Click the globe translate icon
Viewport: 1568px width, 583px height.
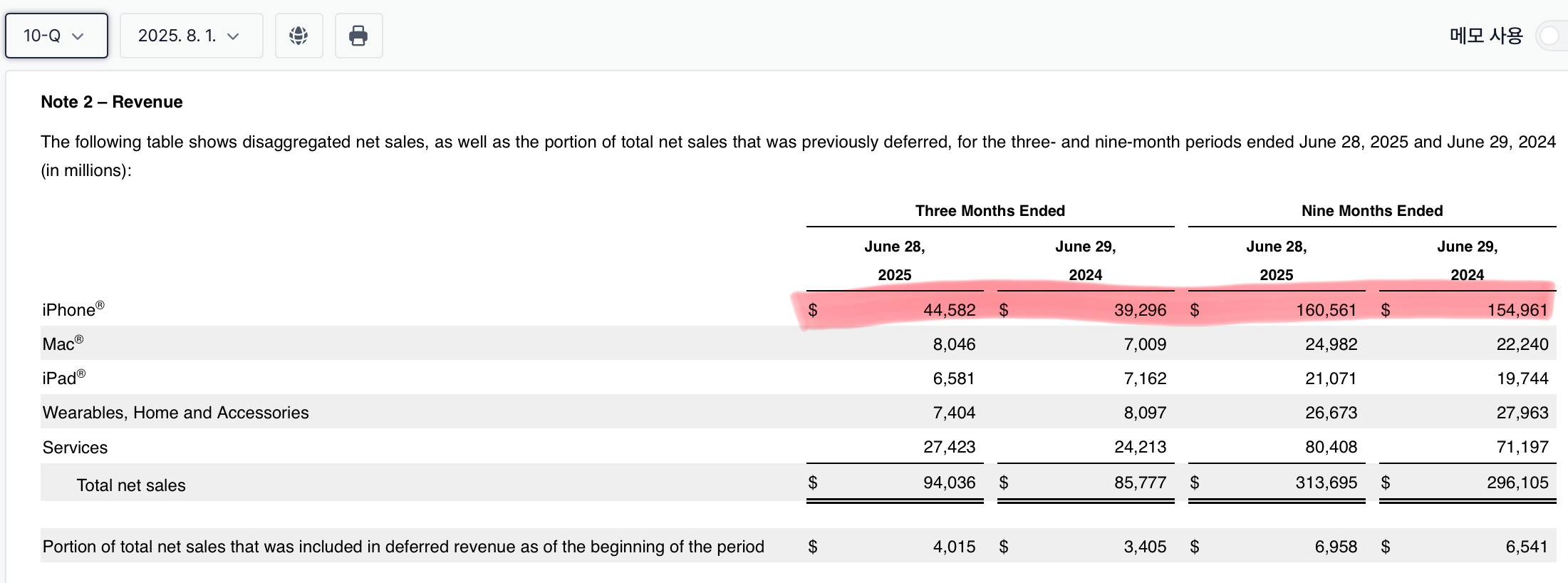coord(298,36)
